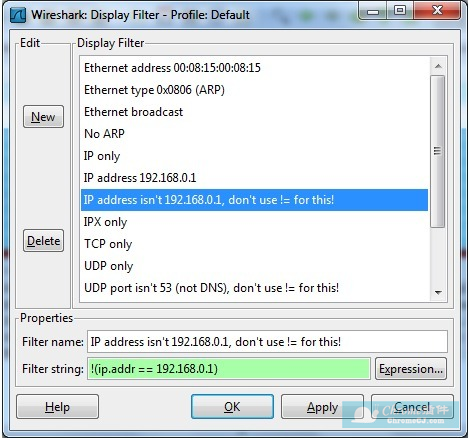The width and height of the screenshot is (469, 438).
Task: Focus the Filter name text field
Action: [267, 341]
